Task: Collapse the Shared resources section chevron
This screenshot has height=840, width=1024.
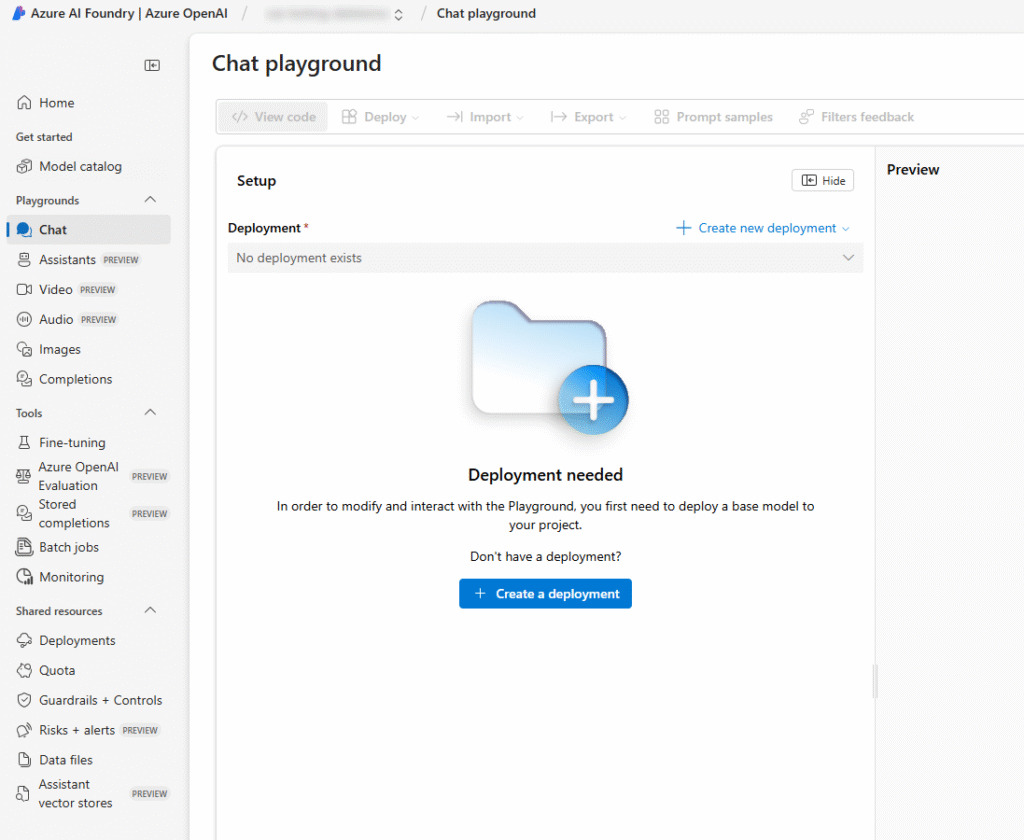Action: (151, 611)
